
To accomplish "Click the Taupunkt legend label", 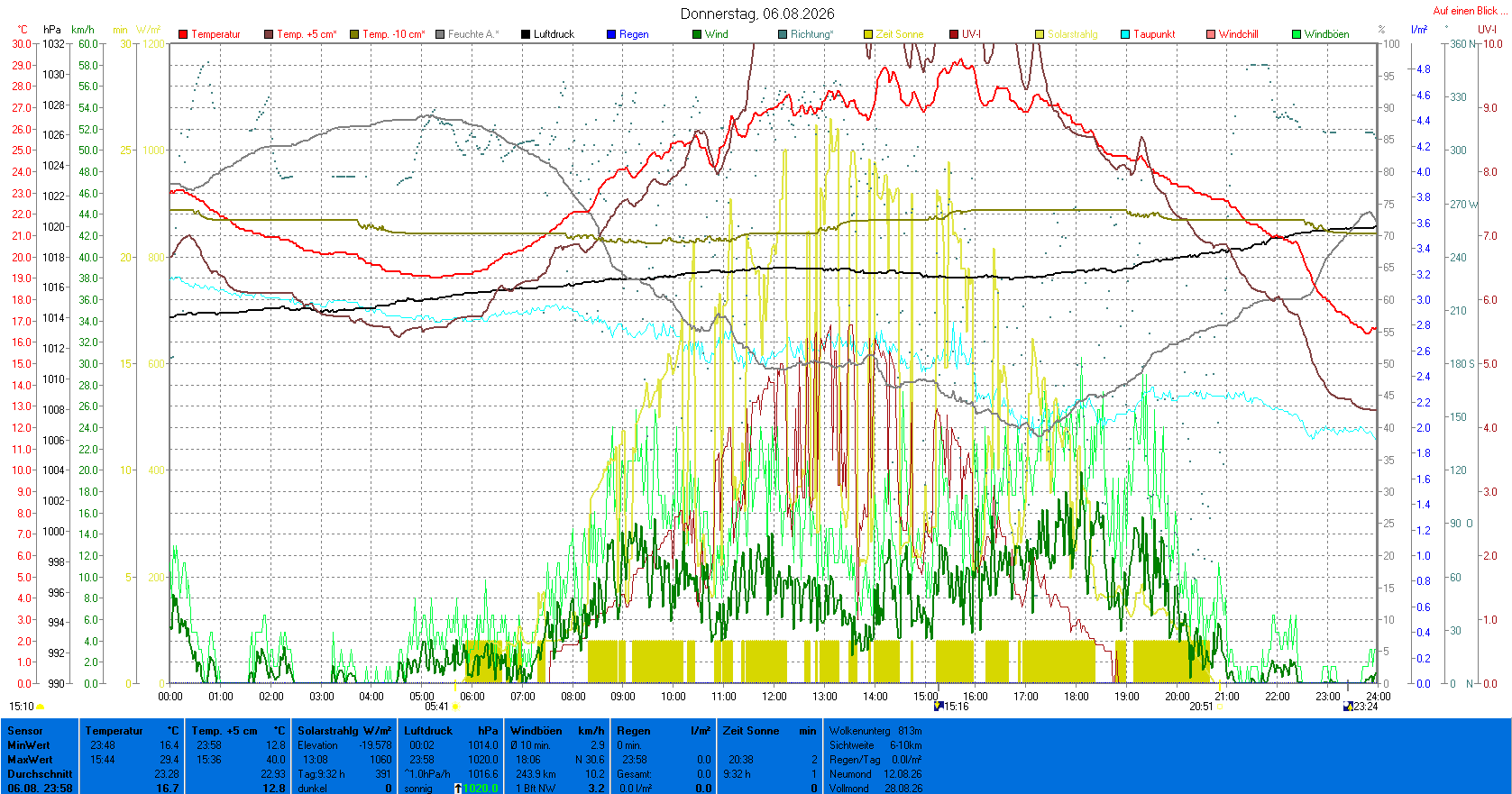I will point(1154,34).
